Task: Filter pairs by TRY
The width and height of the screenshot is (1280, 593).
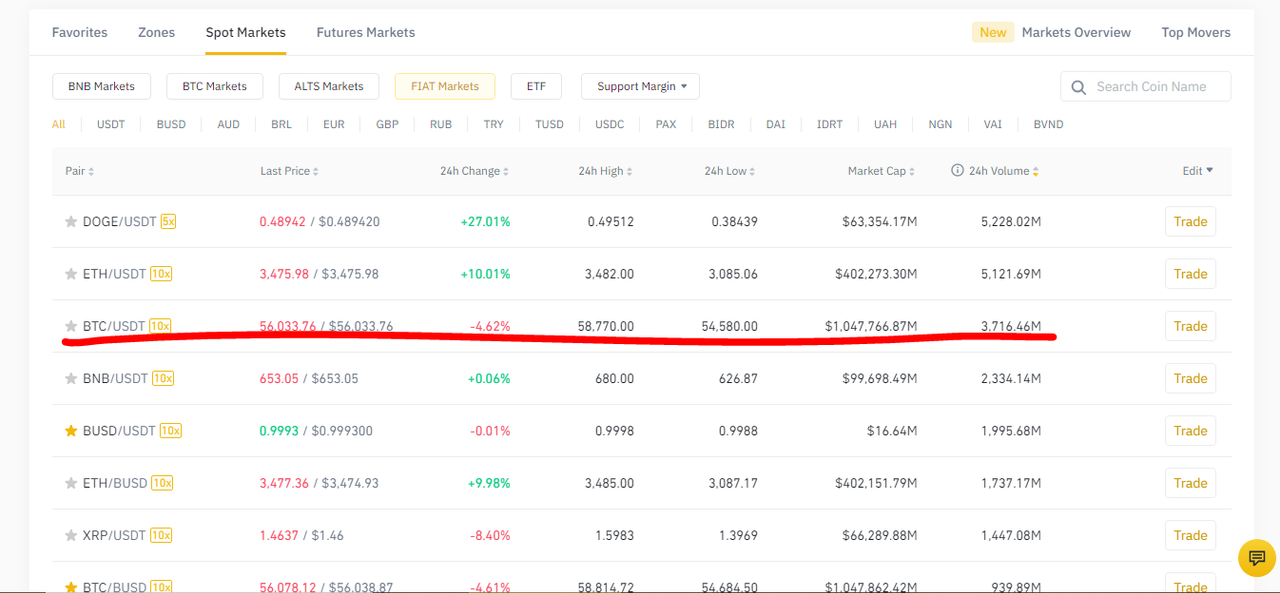Action: pyautogui.click(x=494, y=124)
